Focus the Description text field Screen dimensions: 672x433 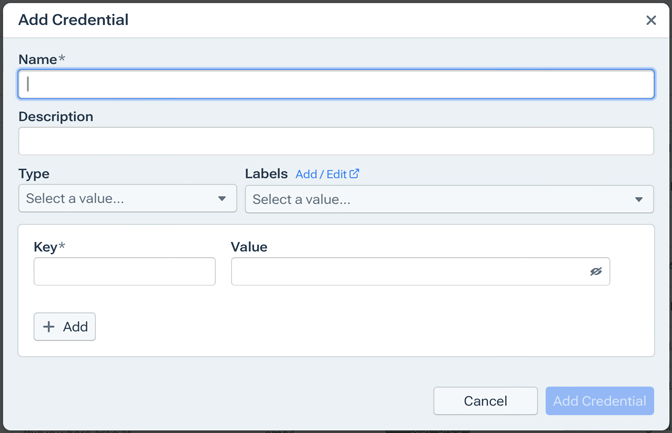tap(336, 141)
